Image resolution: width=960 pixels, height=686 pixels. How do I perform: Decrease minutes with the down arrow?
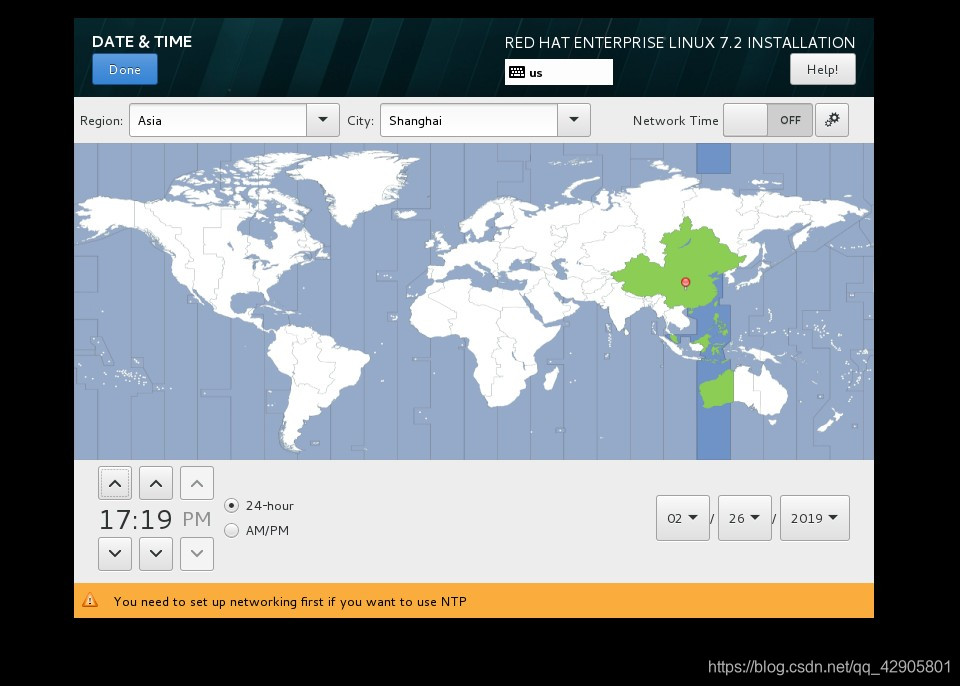pyautogui.click(x=156, y=554)
